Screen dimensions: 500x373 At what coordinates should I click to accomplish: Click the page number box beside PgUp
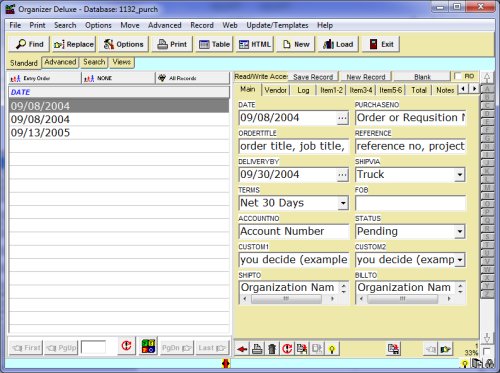coord(93,347)
